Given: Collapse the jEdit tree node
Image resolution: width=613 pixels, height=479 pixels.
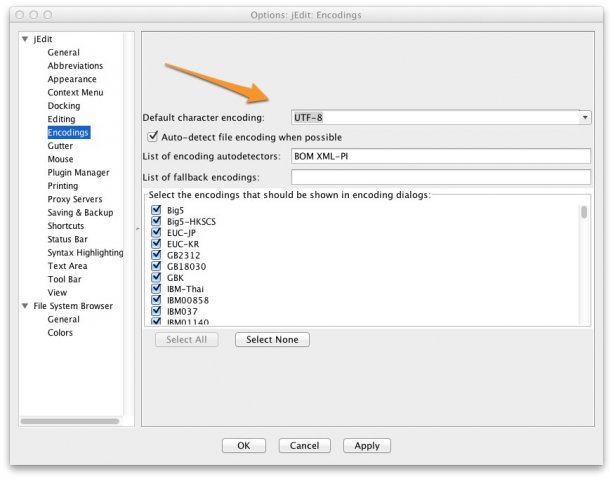Looking at the screenshot, I should 25,39.
